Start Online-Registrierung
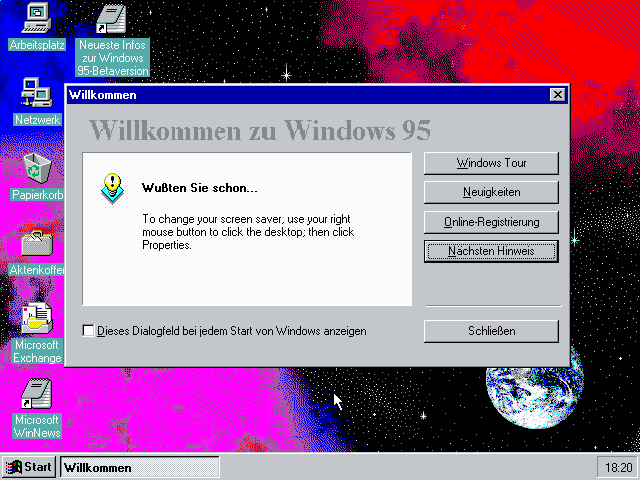 pyautogui.click(x=491, y=222)
